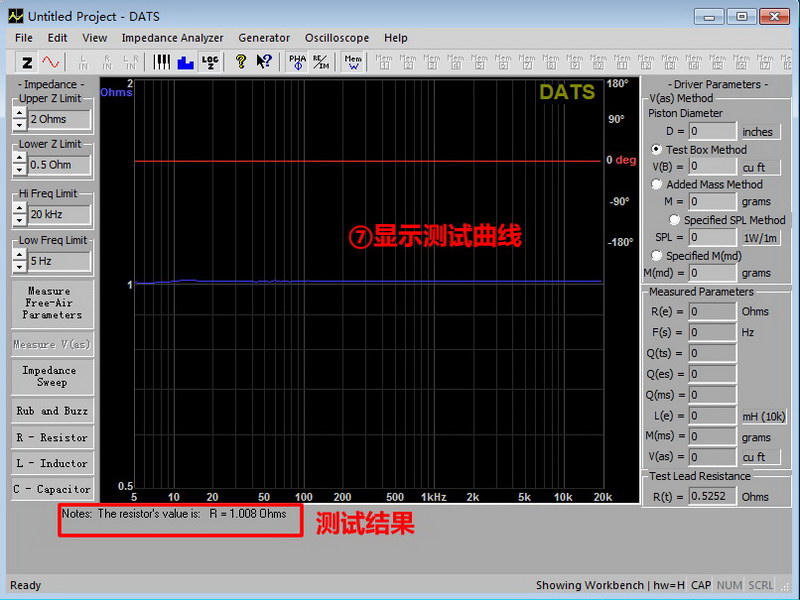
Task: Click the Mem W memory icon
Action: click(x=353, y=62)
